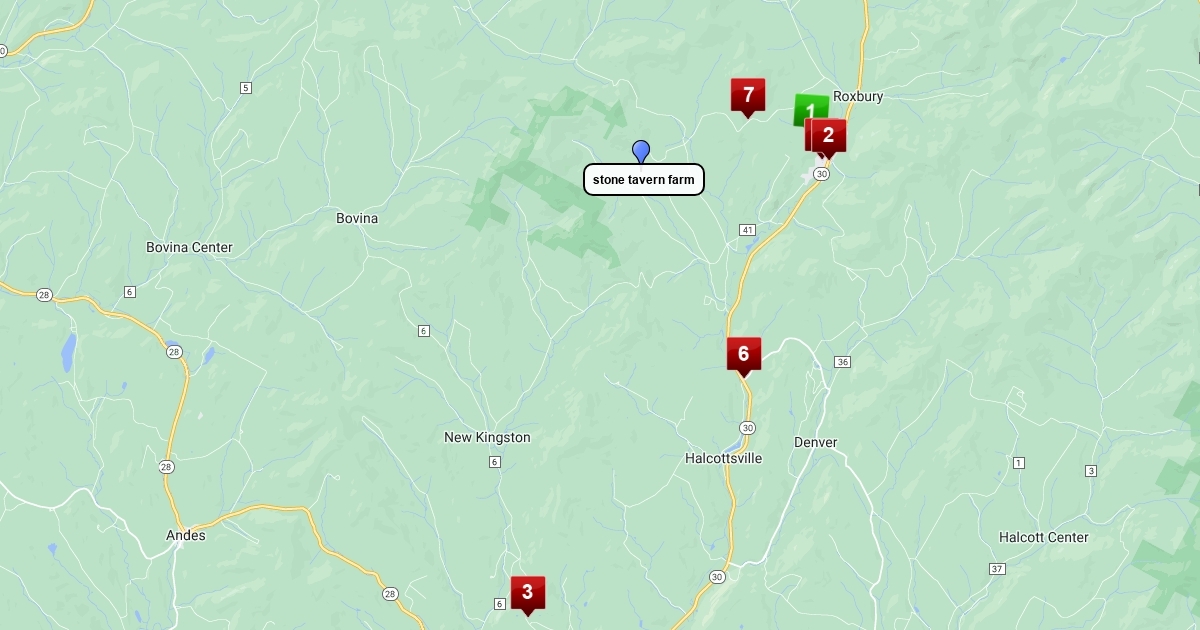Click the blue stone tavern farm pin
This screenshot has width=1200, height=630.
coord(641,151)
